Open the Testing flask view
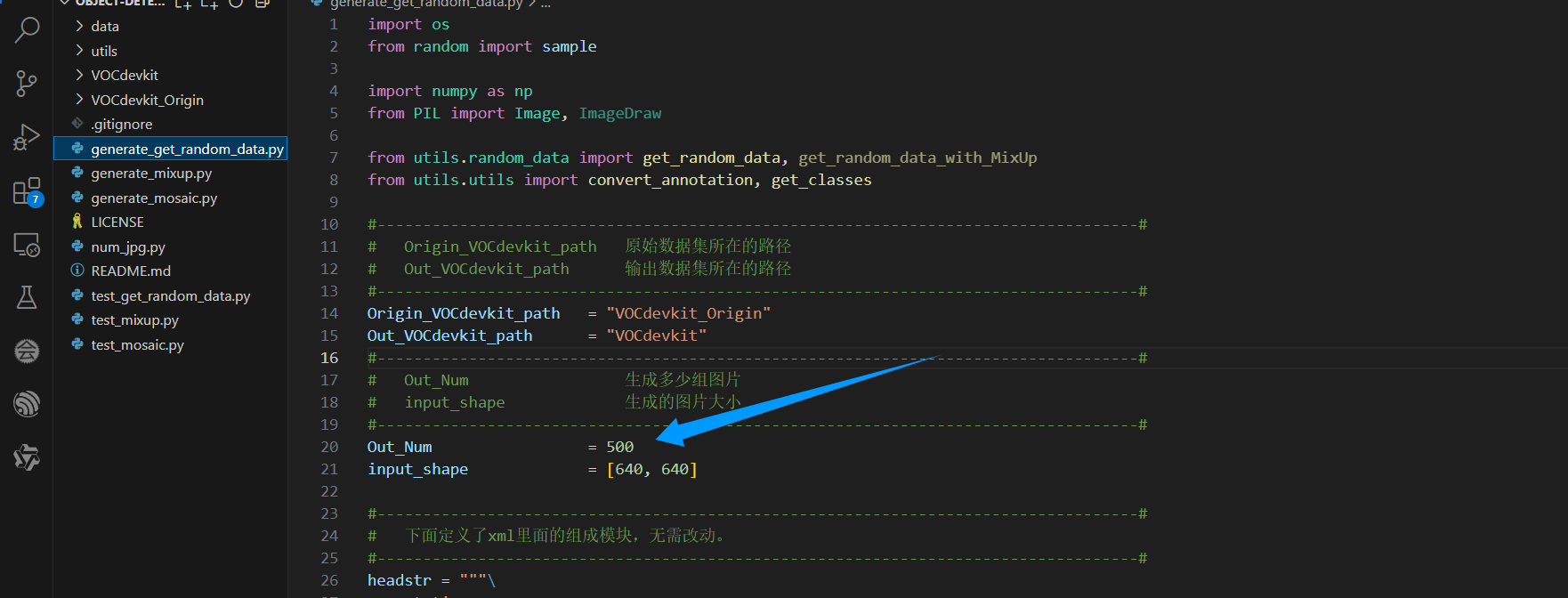 click(27, 297)
